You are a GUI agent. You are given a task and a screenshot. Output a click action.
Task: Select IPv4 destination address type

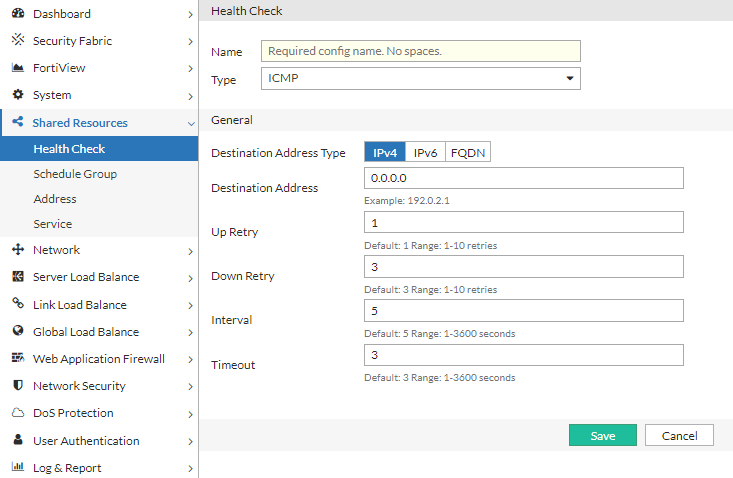[x=385, y=153]
